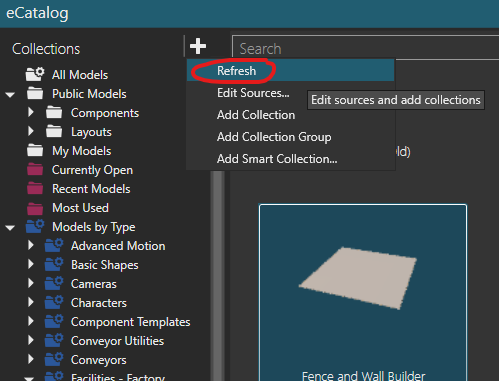Expand the Advanced Motion category
The height and width of the screenshot is (381, 499).
click(31, 245)
